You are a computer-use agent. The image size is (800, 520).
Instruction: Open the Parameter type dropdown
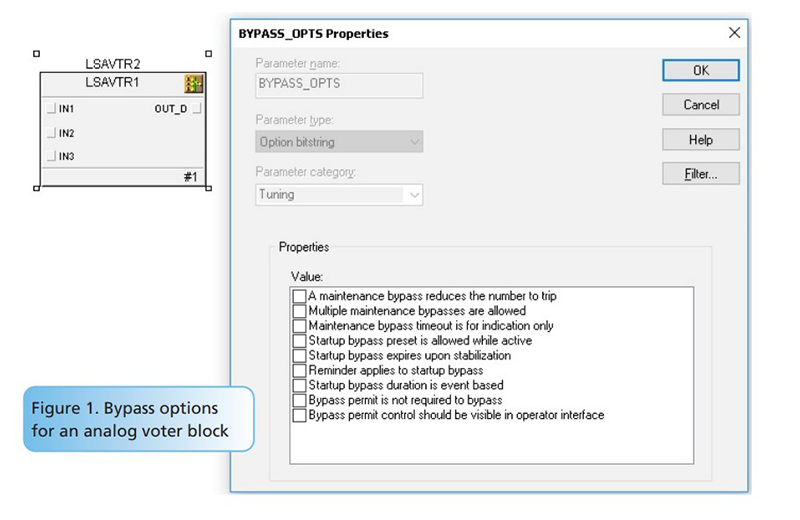point(339,142)
